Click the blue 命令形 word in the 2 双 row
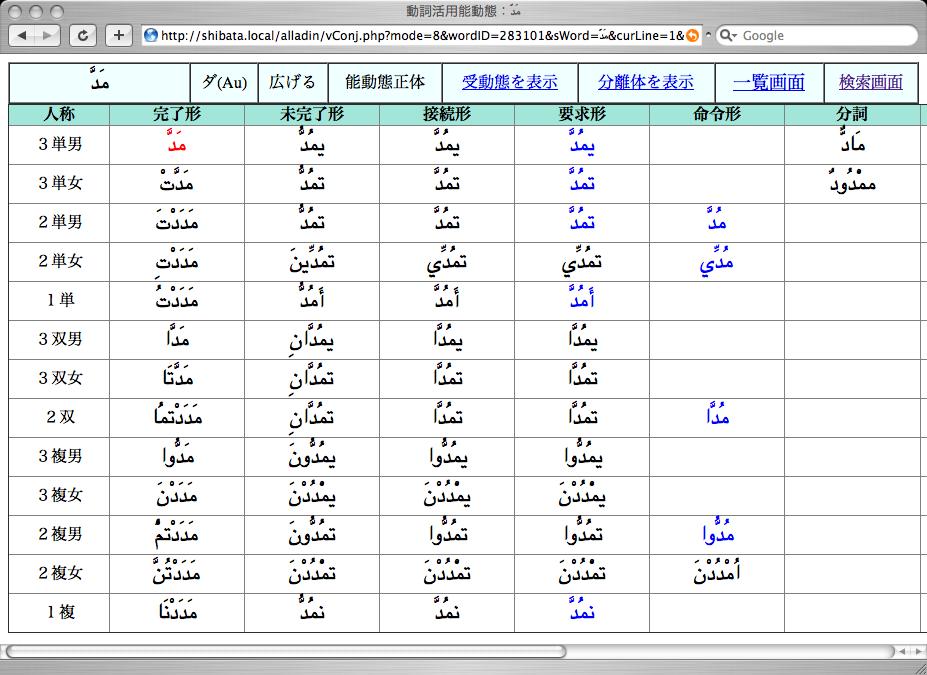927x675 pixels. (717, 414)
